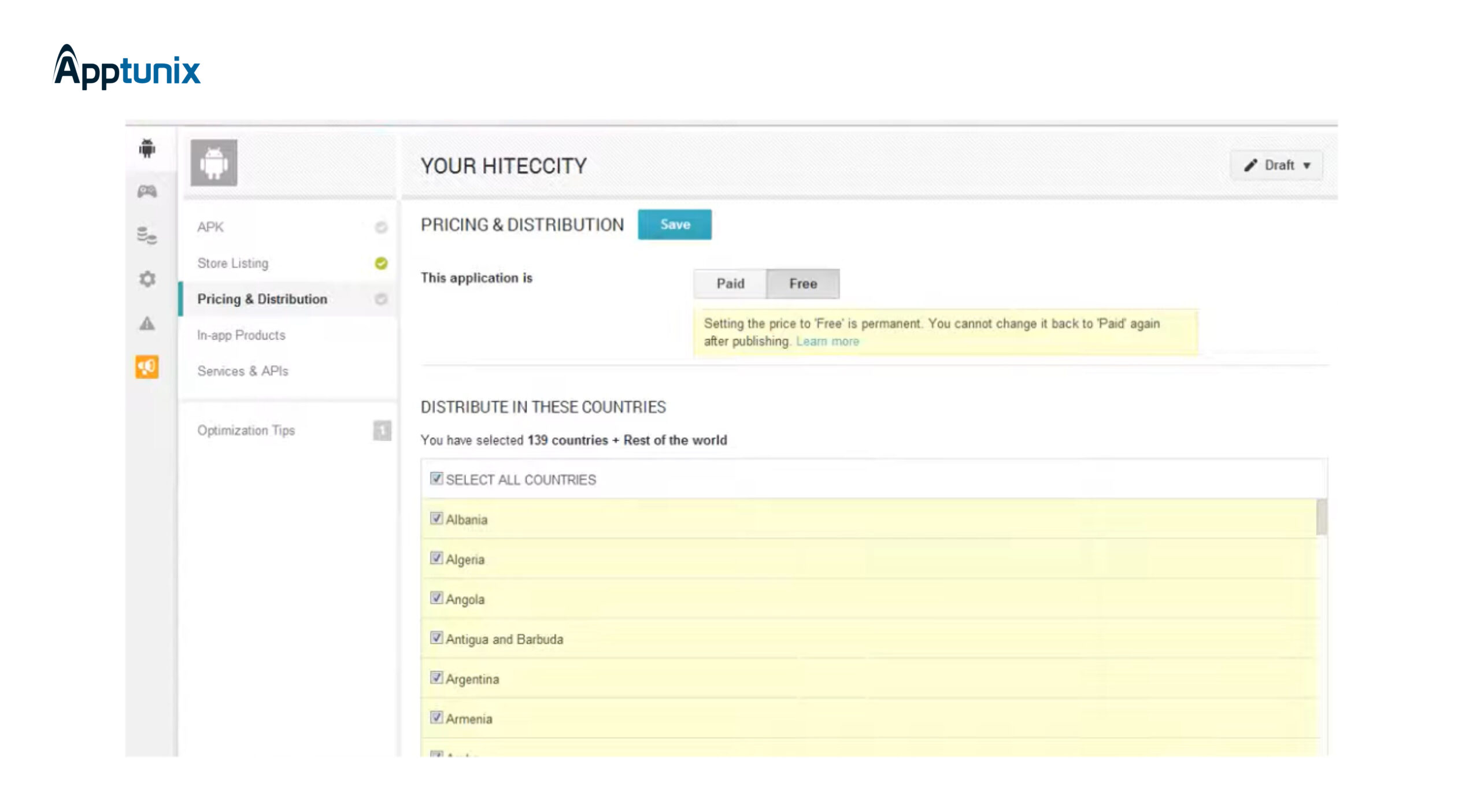Go to In-app Products section
1480x812 pixels.
coord(241,335)
